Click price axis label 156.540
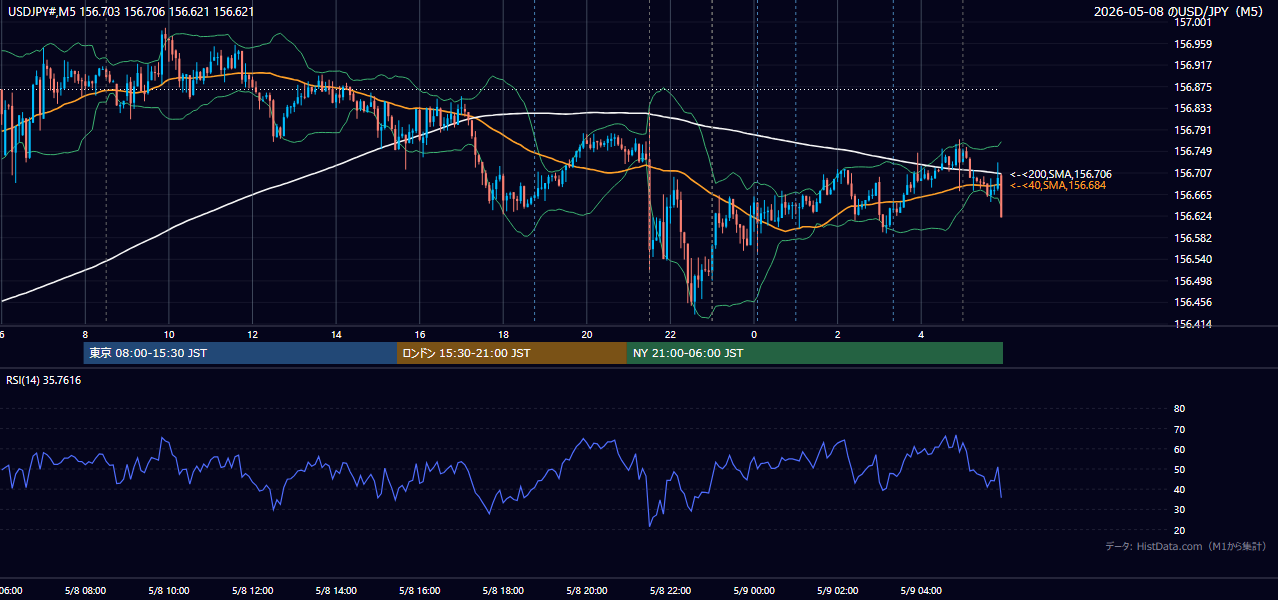Viewport: 1278px width, 600px height. (1194, 259)
